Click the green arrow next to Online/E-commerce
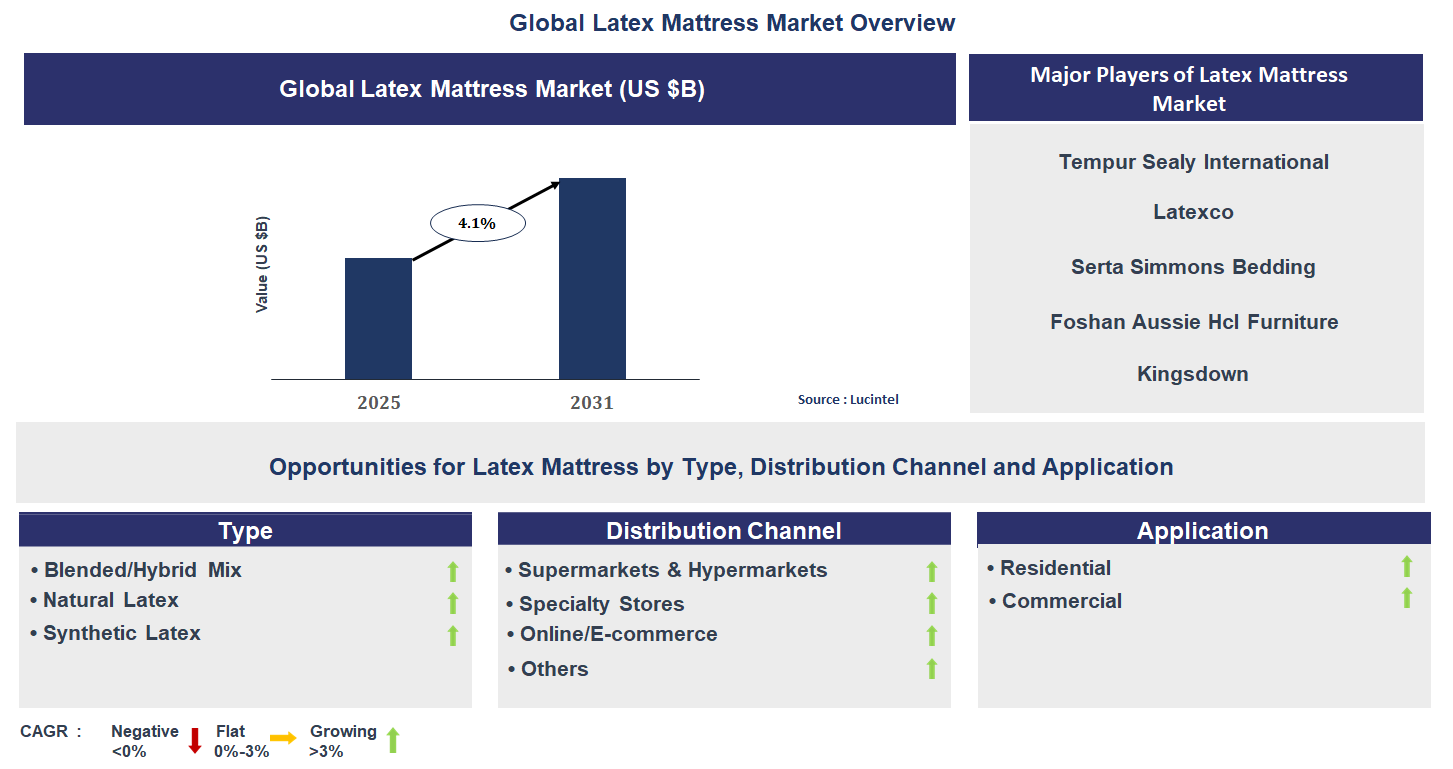This screenshot has height=769, width=1453. [x=931, y=634]
